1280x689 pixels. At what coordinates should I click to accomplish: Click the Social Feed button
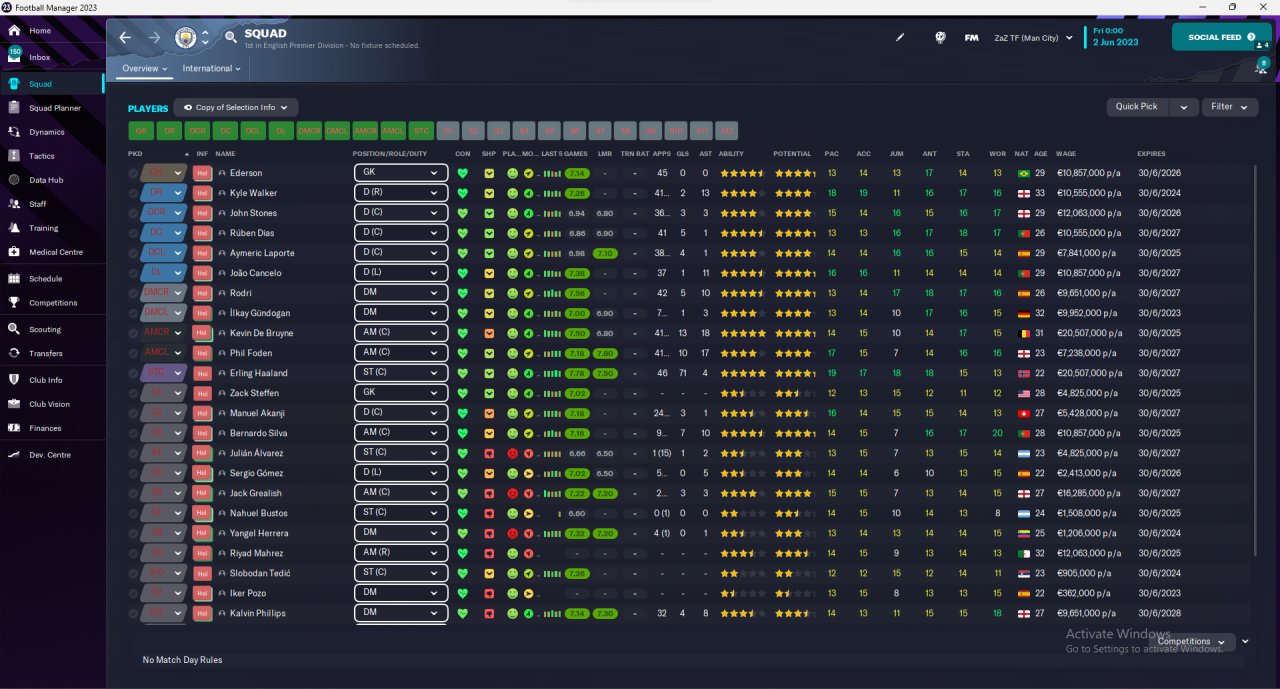coord(1221,37)
